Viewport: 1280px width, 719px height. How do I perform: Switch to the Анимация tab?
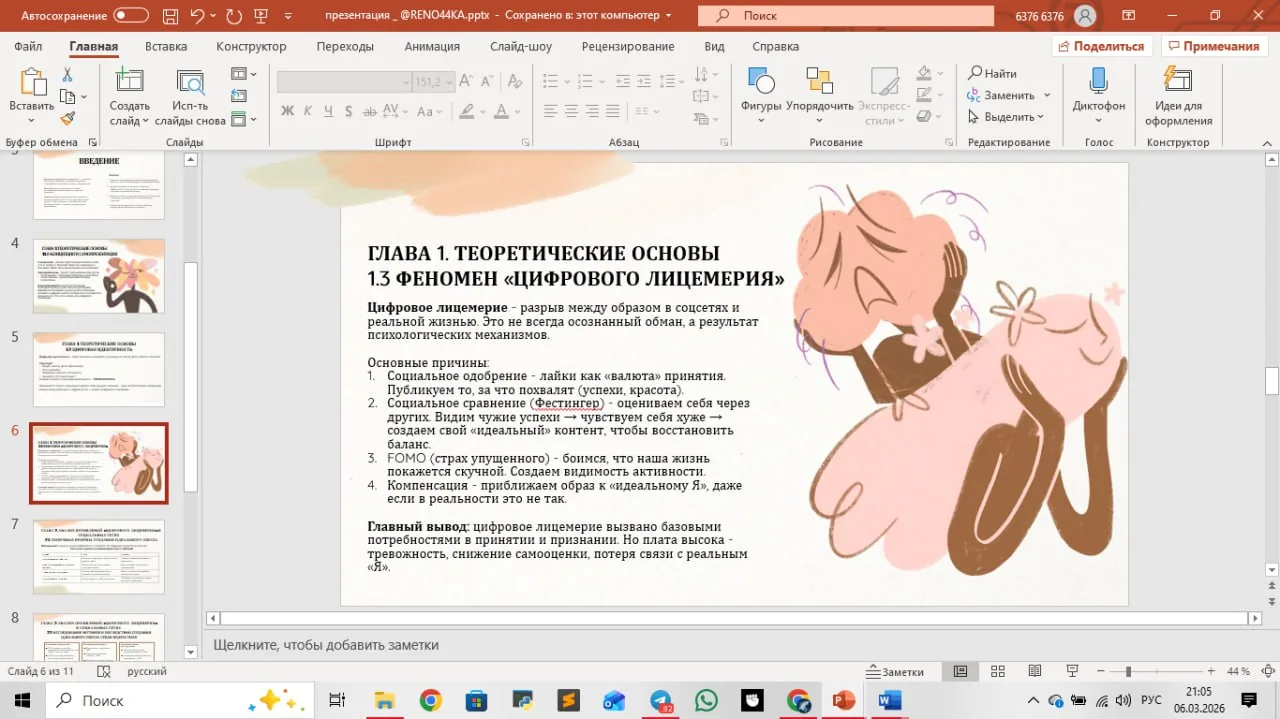(432, 46)
